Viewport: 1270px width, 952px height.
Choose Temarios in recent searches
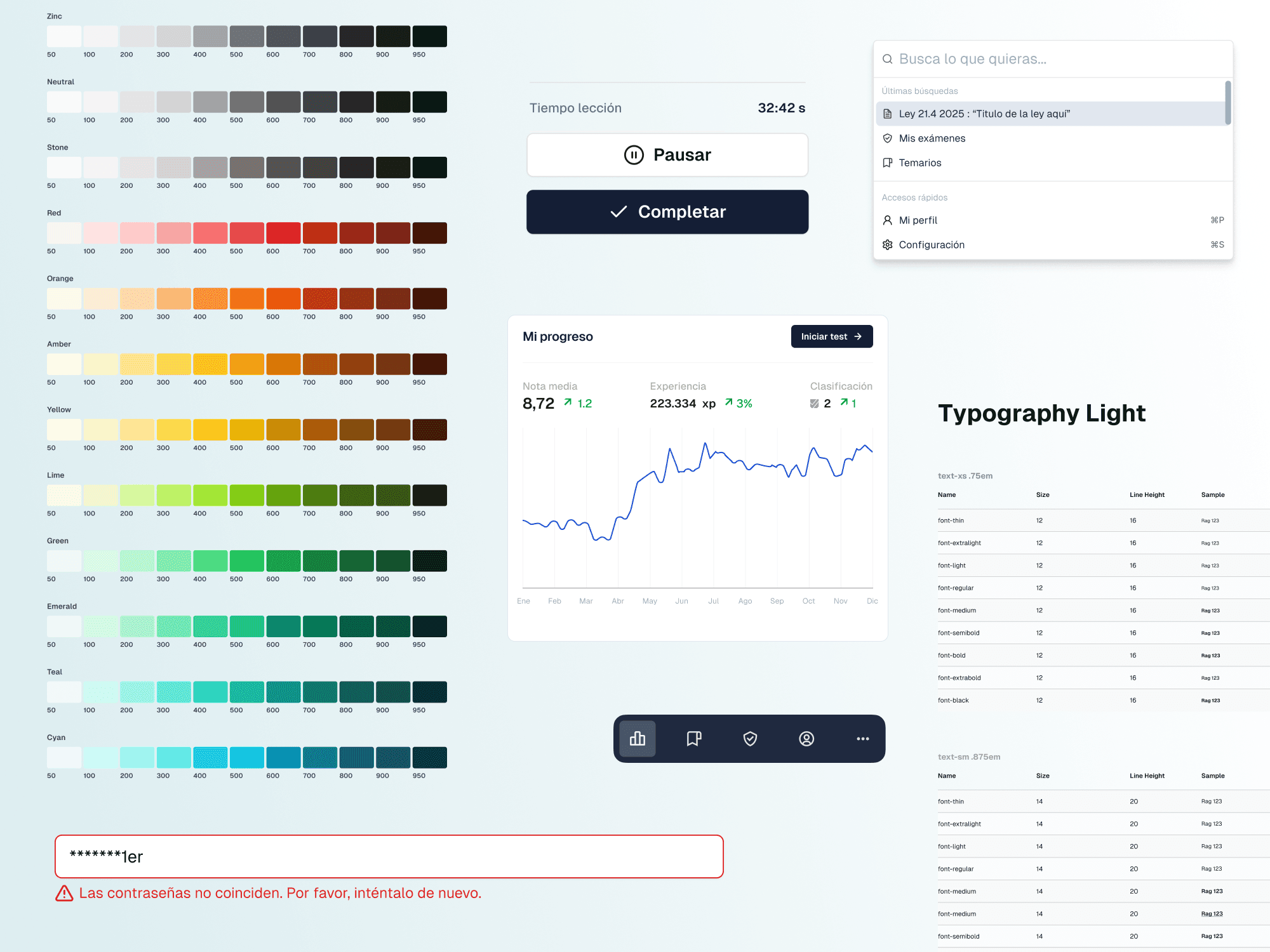(920, 163)
